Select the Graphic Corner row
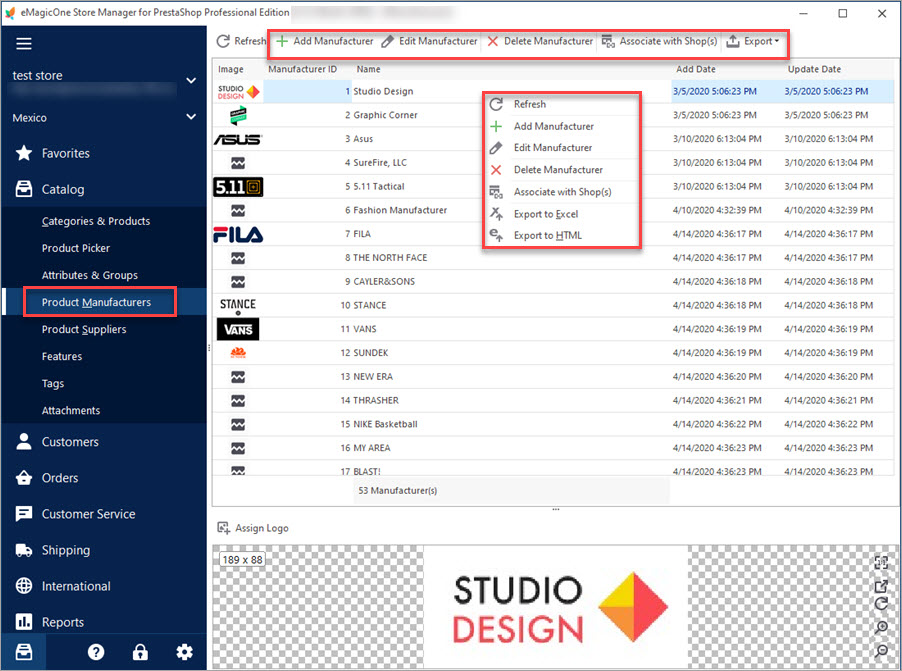902x671 pixels. click(x=553, y=115)
